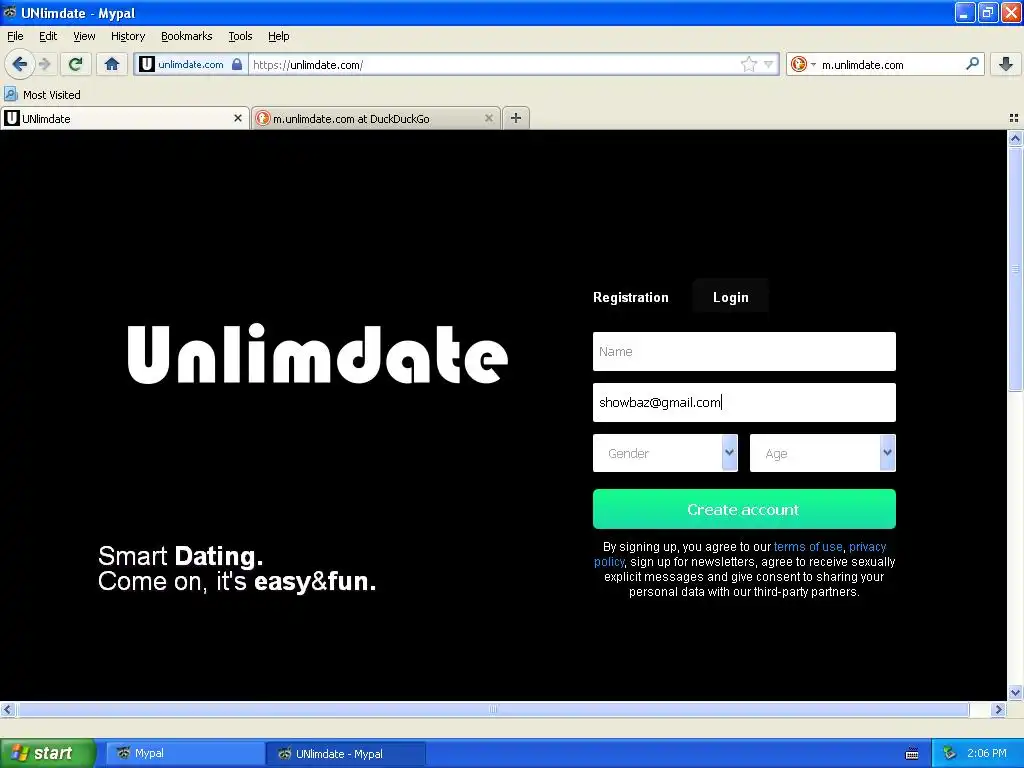
Task: Open the Bookmarks menu
Action: click(187, 36)
